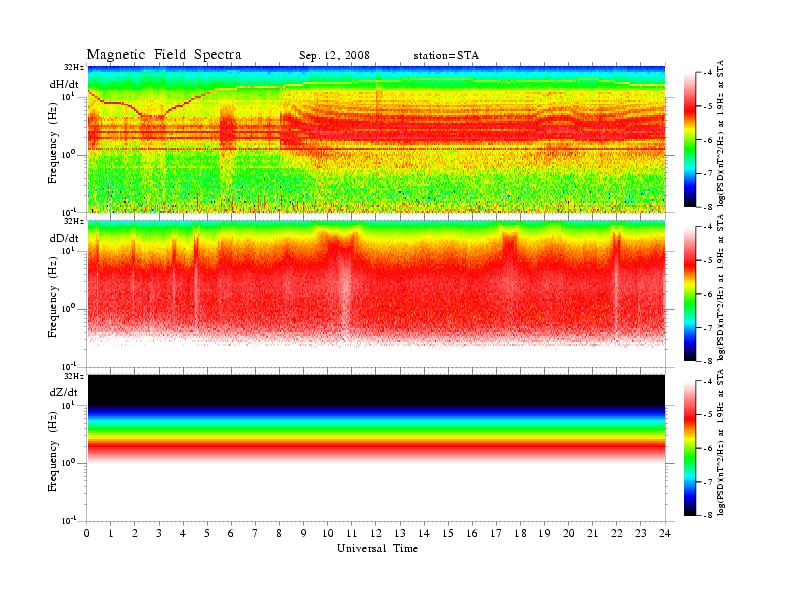Click the PSD colorbar title beside dZ/dt panel
The image size is (792, 612).
coord(721,442)
